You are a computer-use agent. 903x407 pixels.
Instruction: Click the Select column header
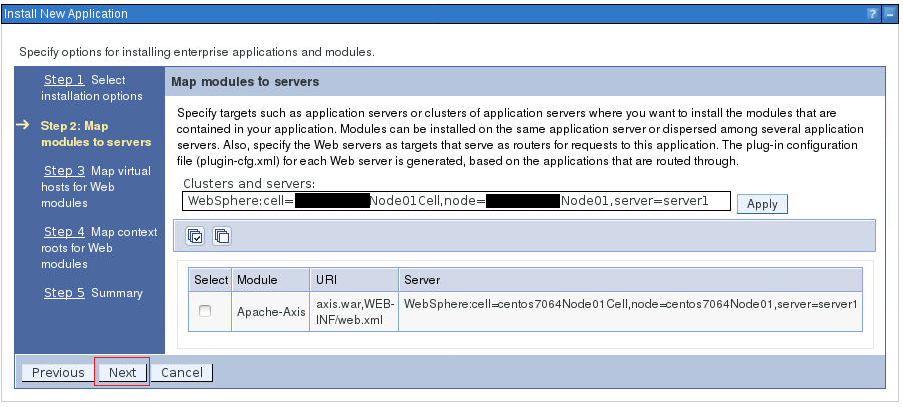(x=211, y=280)
